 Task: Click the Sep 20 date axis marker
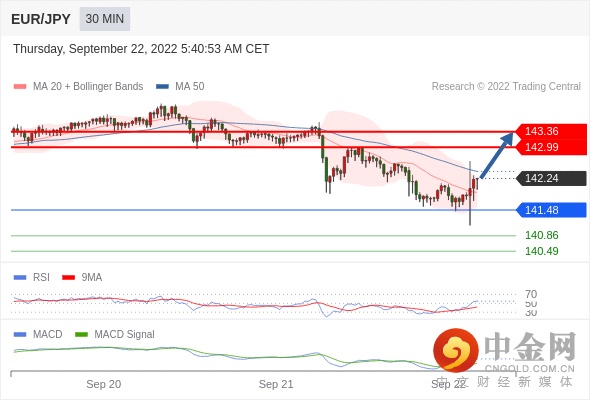click(x=103, y=384)
